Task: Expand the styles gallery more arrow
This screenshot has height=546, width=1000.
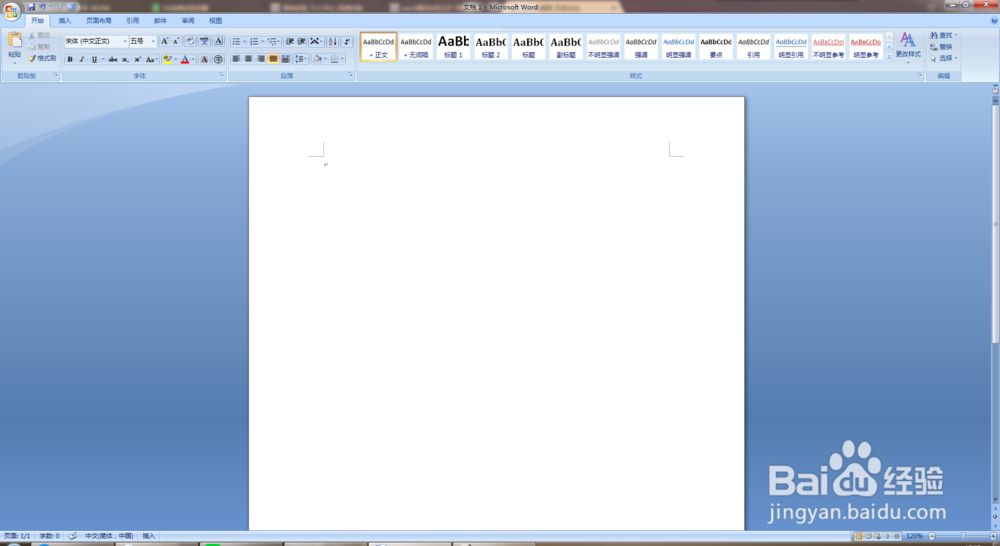Action: click(x=889, y=57)
